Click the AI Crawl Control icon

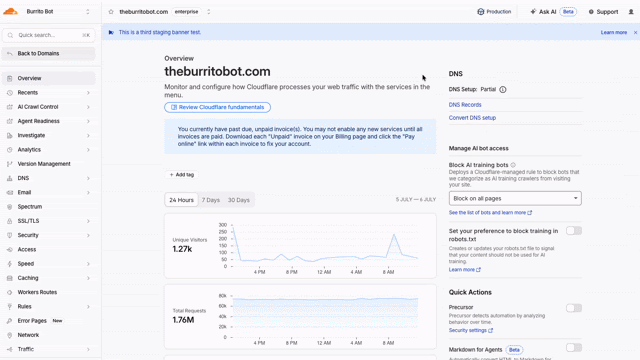click(10, 107)
